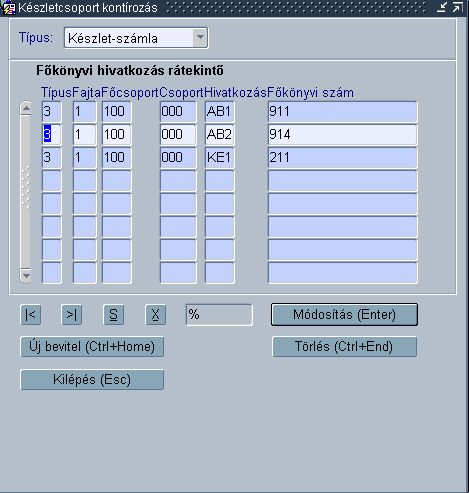Viewport: 469px width, 493px height.
Task: Click the Főkönyvi szám field containing 914
Action: (x=343, y=134)
